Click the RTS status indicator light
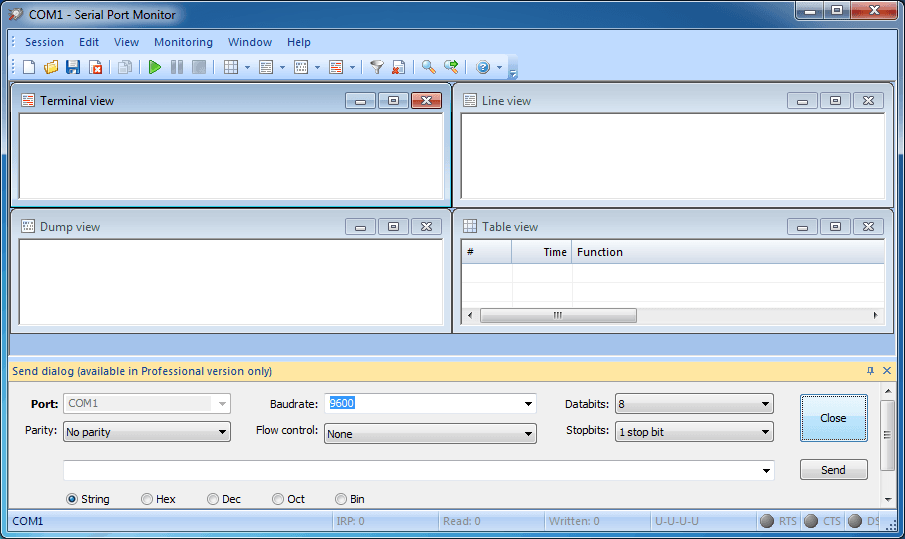 (x=767, y=521)
